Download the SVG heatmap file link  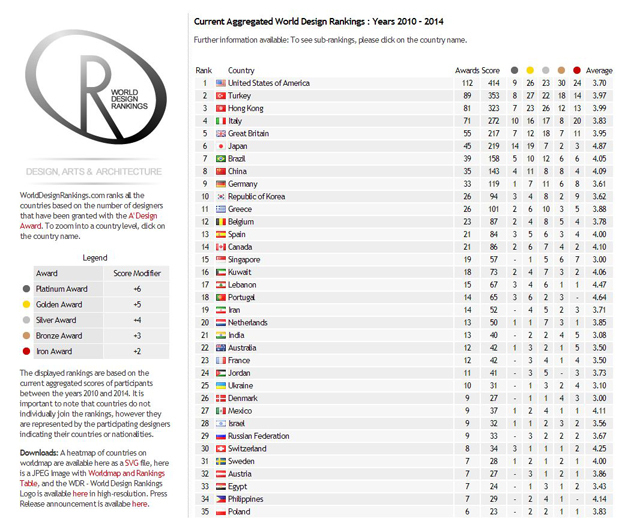[x=131, y=463]
